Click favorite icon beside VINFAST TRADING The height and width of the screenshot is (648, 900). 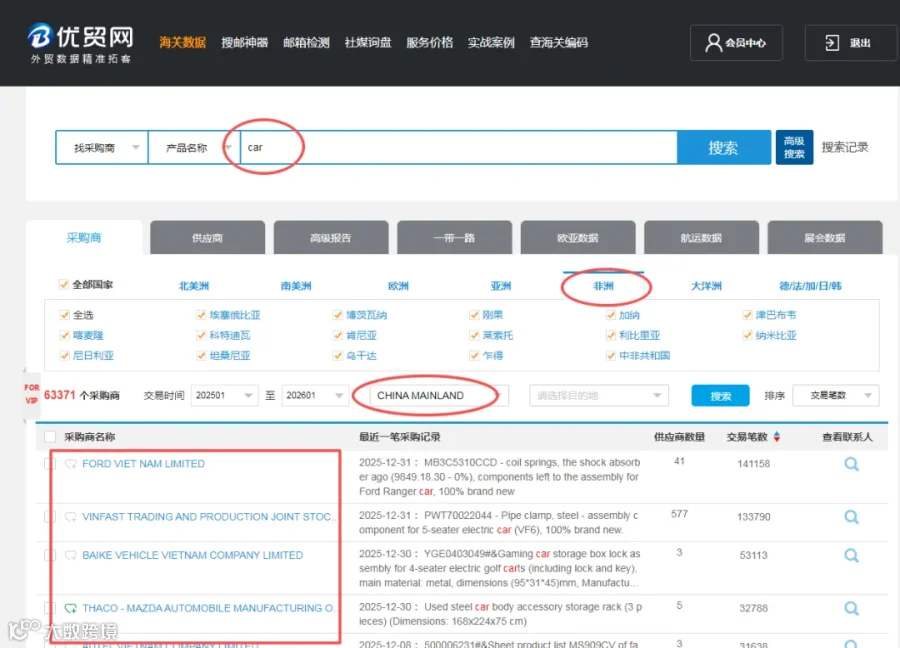point(71,517)
